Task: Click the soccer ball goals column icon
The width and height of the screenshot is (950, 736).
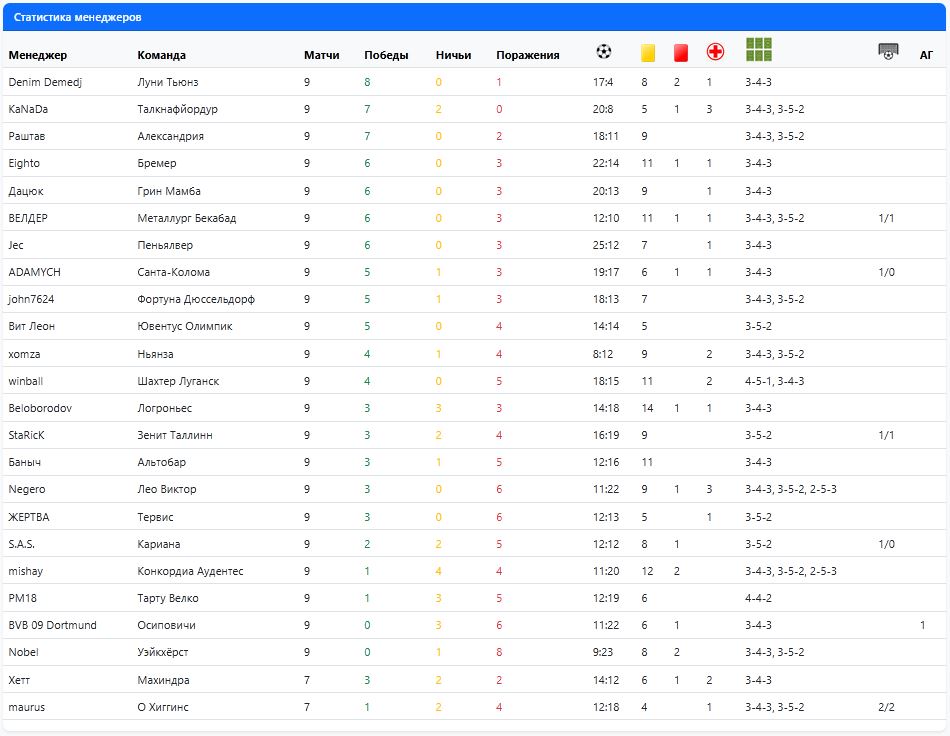Action: click(x=603, y=51)
